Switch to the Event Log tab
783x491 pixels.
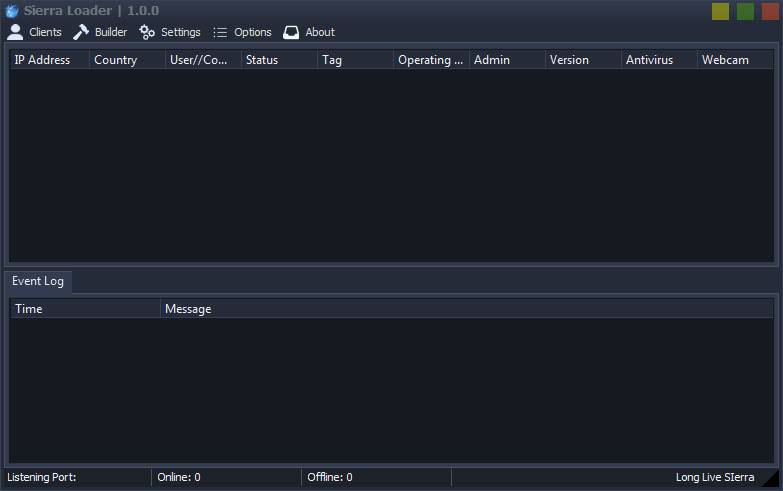coord(38,282)
